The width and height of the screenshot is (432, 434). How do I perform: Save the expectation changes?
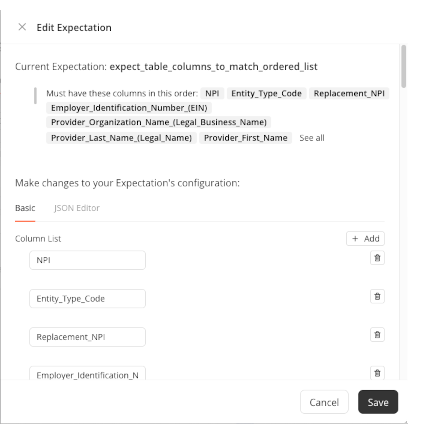click(378, 402)
